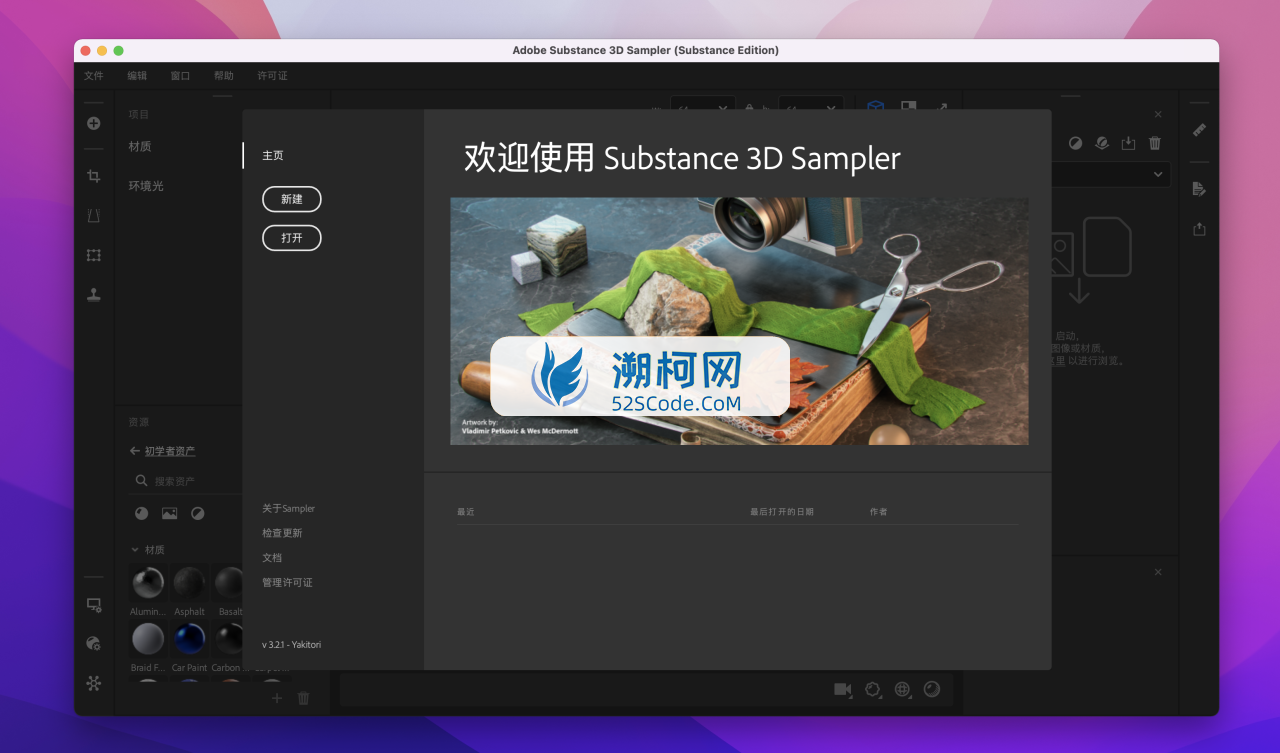Open the document edit icon on right sidebar

1199,189
